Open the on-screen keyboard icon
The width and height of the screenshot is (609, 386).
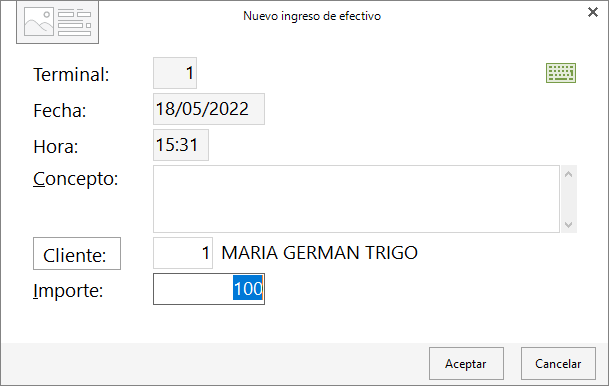[561, 73]
